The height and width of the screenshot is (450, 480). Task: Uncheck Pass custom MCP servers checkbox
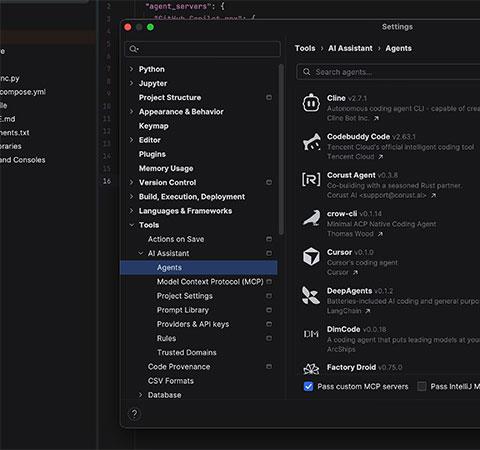(x=308, y=386)
